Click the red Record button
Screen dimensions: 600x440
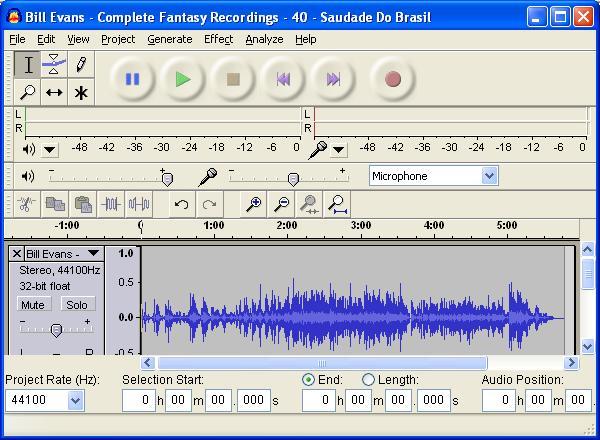pyautogui.click(x=393, y=80)
